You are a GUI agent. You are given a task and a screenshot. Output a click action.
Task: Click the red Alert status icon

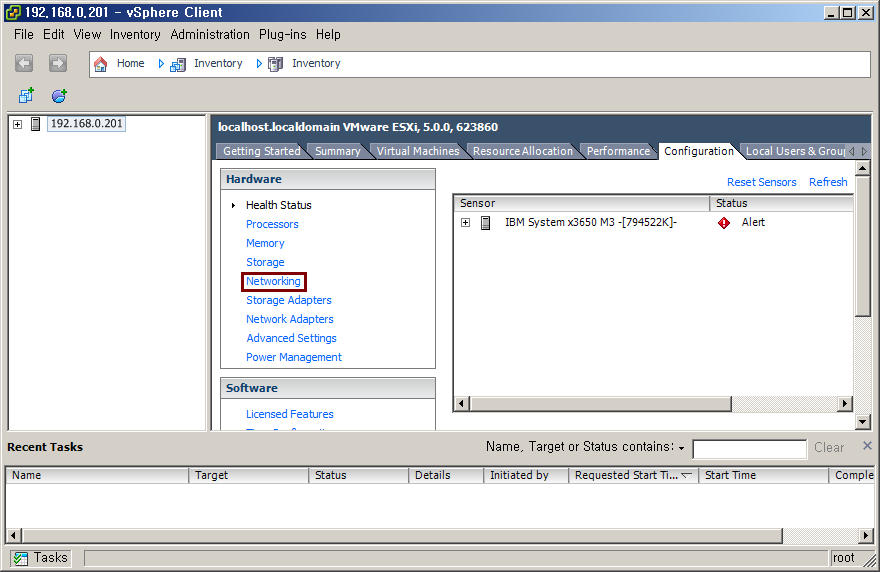coord(724,223)
